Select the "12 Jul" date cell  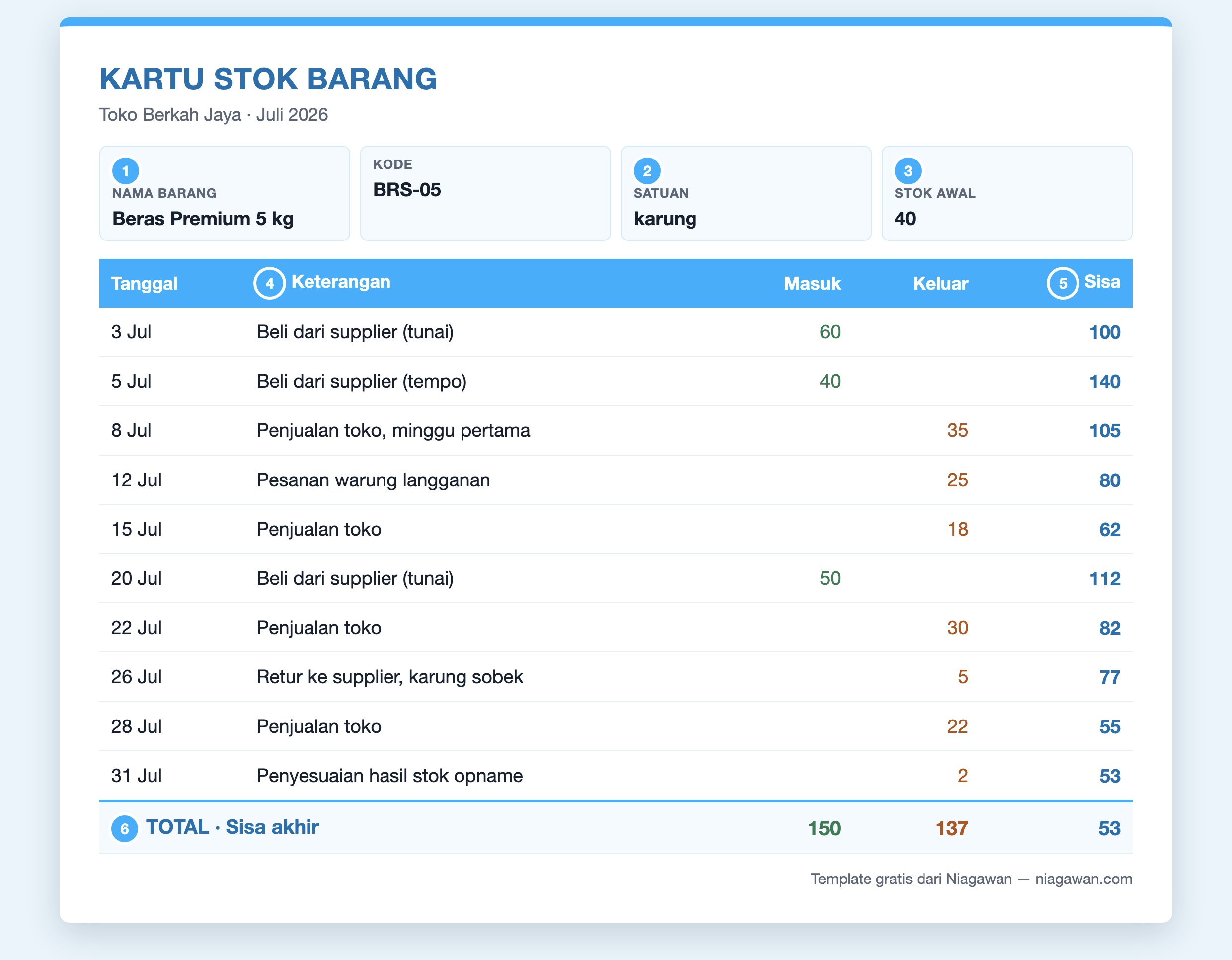[x=137, y=480]
